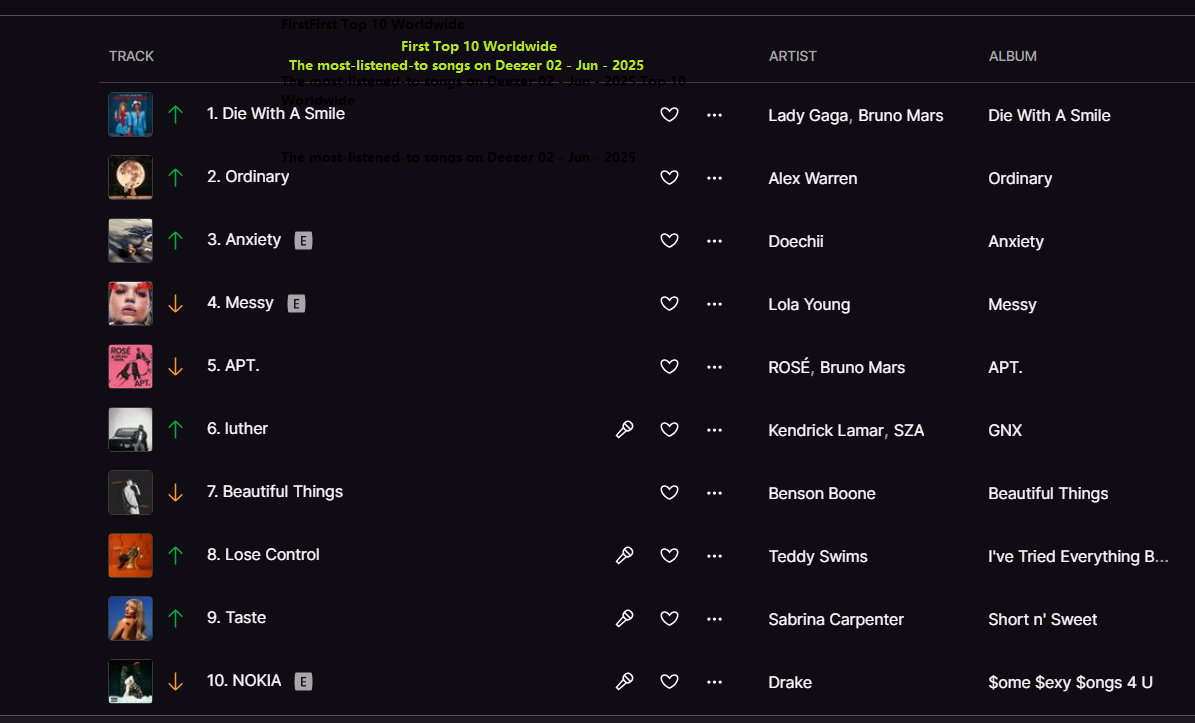Expand three-dot menu for Messy
This screenshot has width=1195, height=723.
[x=714, y=304]
